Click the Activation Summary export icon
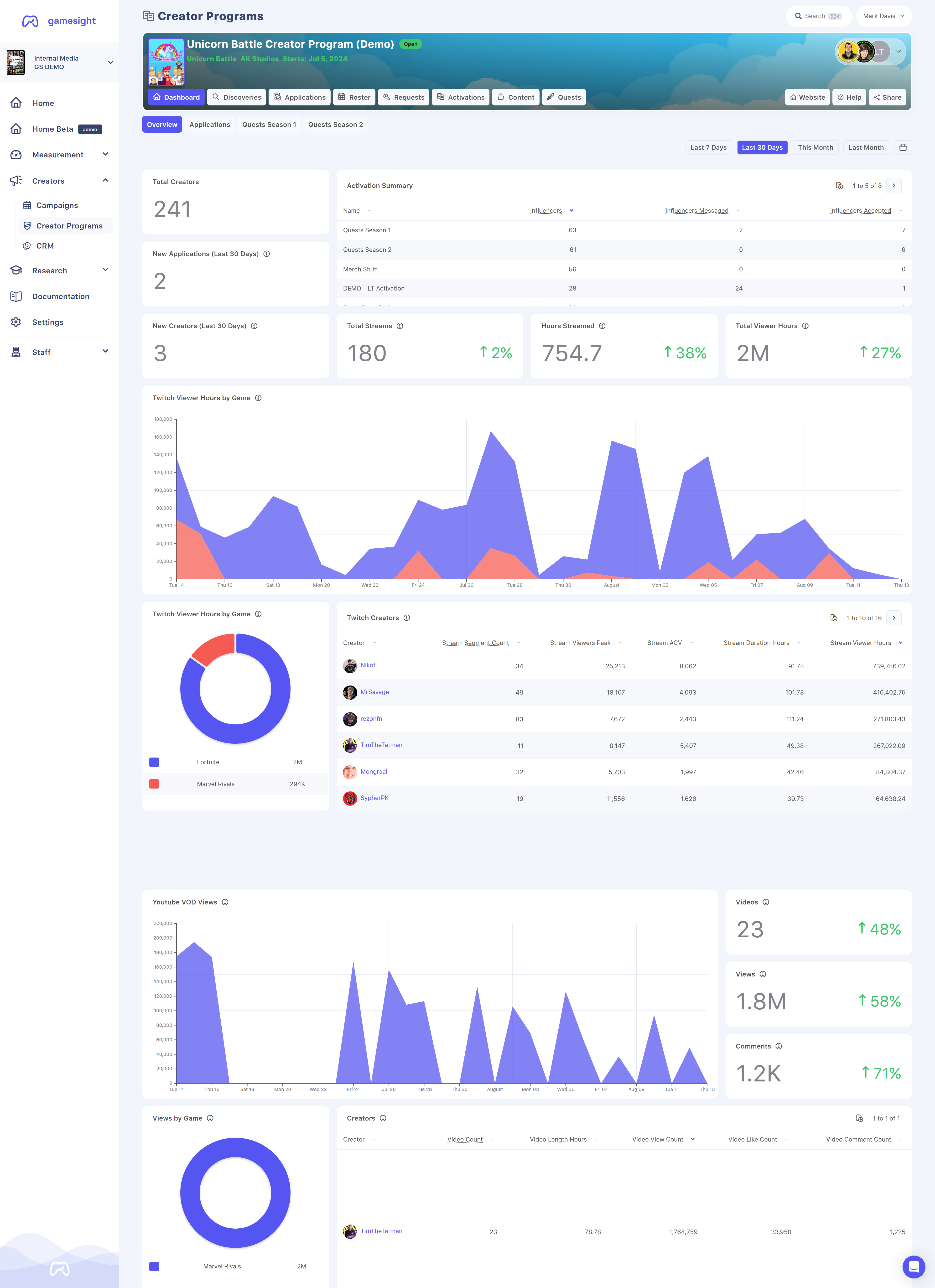This screenshot has height=1288, width=935. click(x=840, y=186)
